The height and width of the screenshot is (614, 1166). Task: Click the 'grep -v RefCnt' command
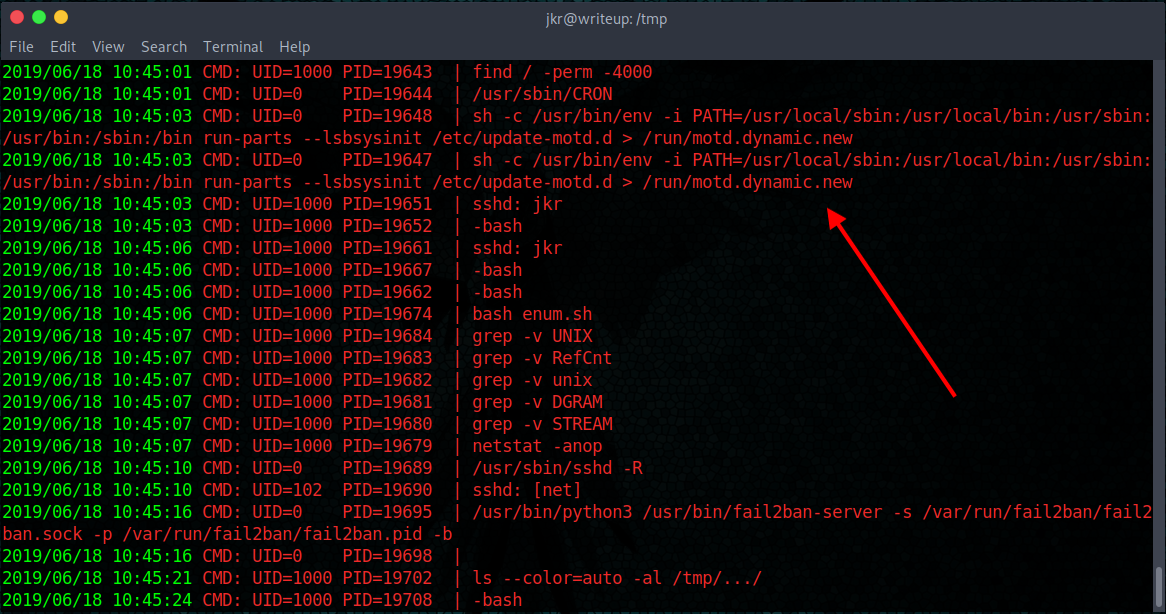tap(542, 358)
